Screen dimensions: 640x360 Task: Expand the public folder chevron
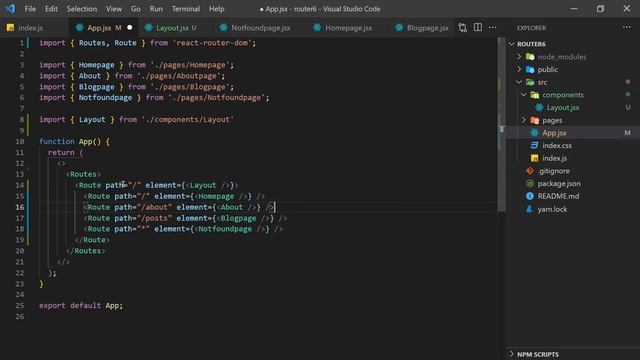pos(519,69)
